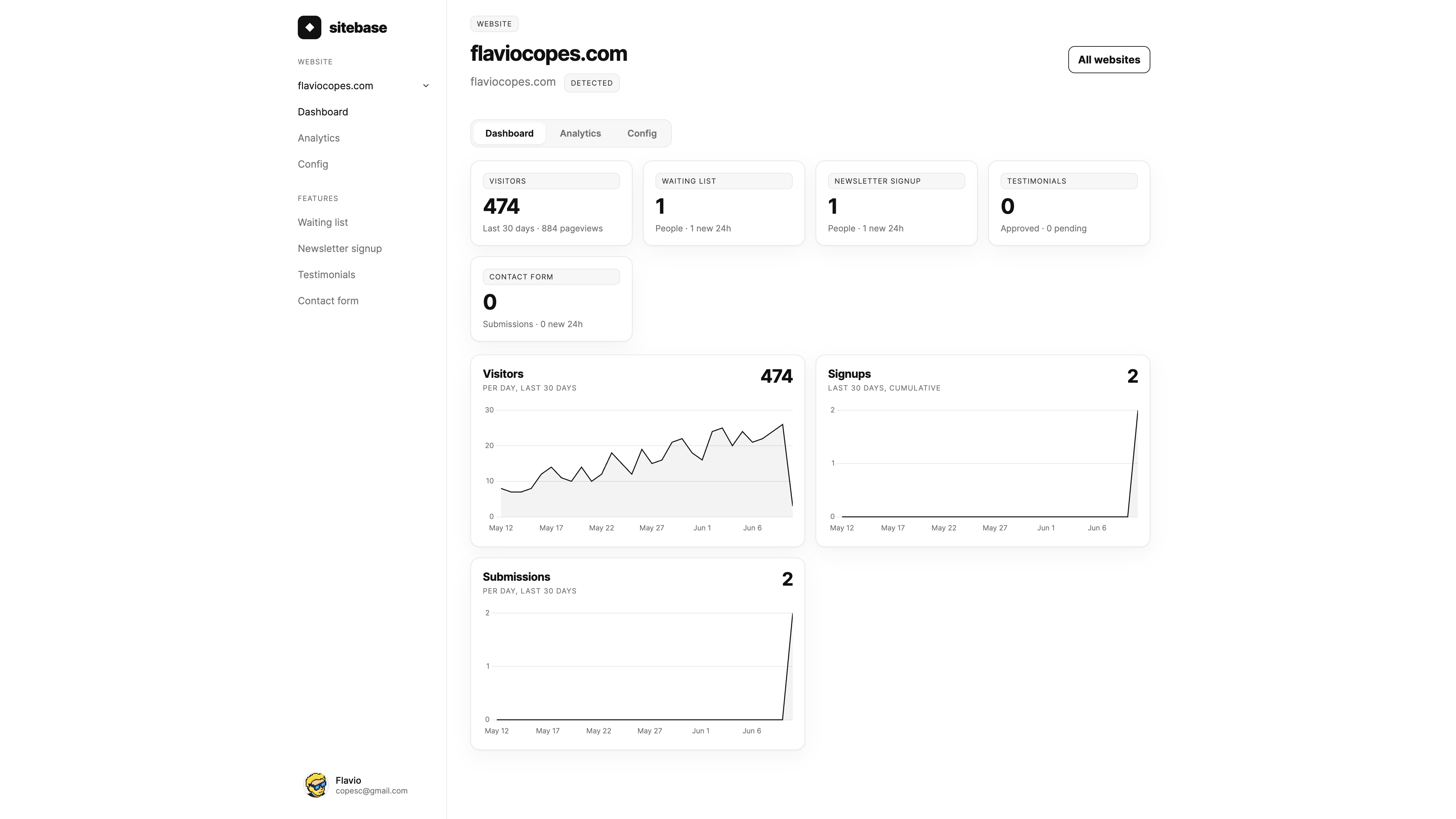
Task: Click 'Last 30 days · 884 pageviews' text
Action: point(543,228)
